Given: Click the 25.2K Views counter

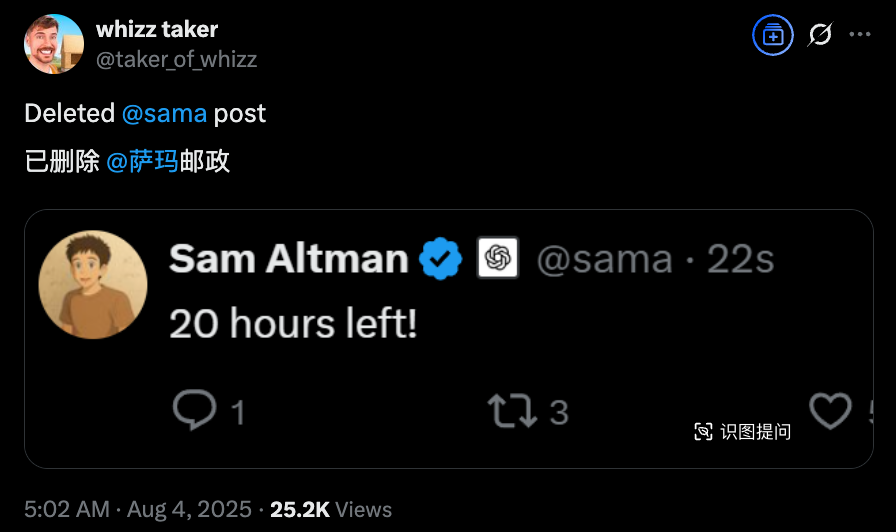Looking at the screenshot, I should [x=331, y=509].
